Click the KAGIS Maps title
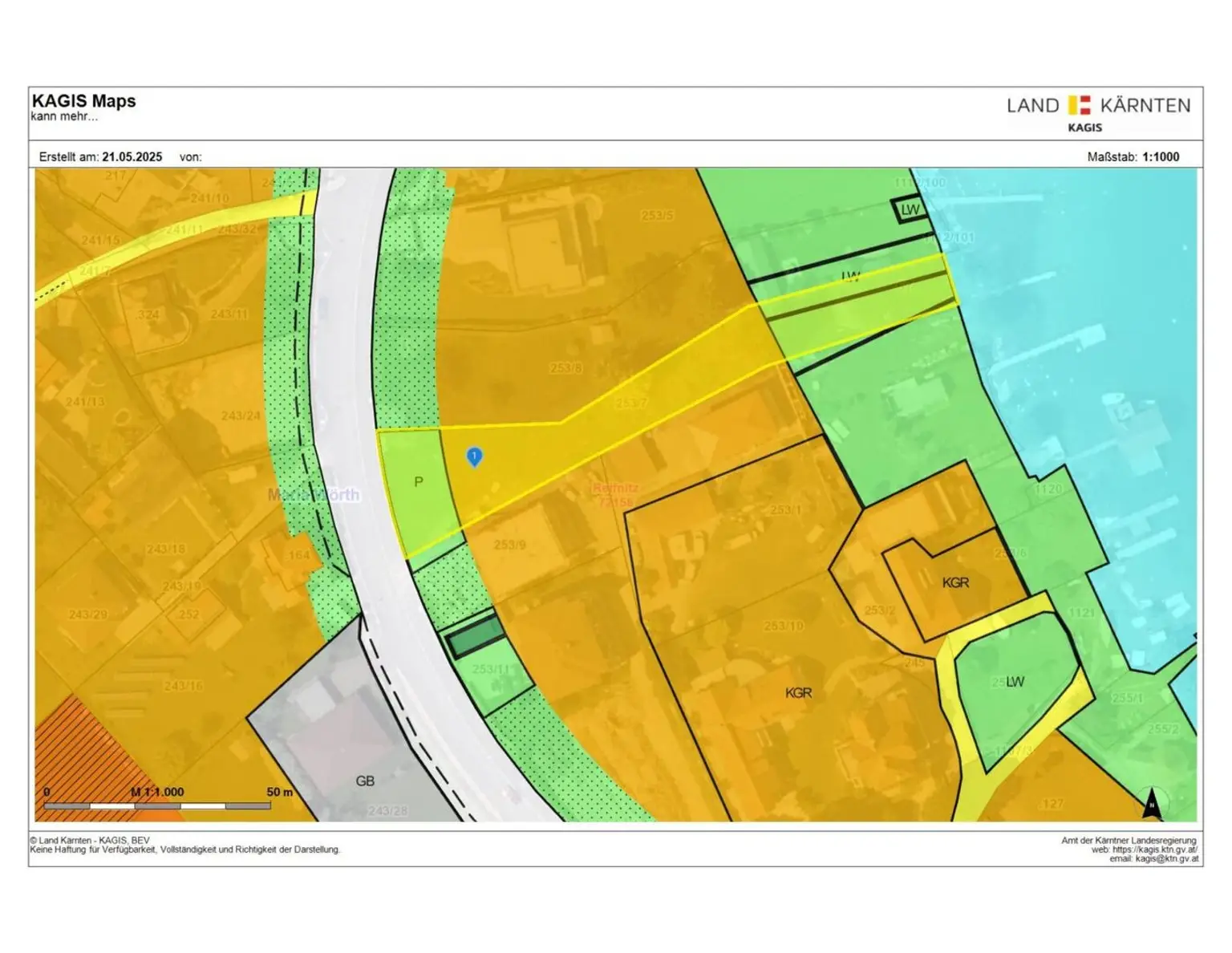1232x953 pixels. [84, 101]
